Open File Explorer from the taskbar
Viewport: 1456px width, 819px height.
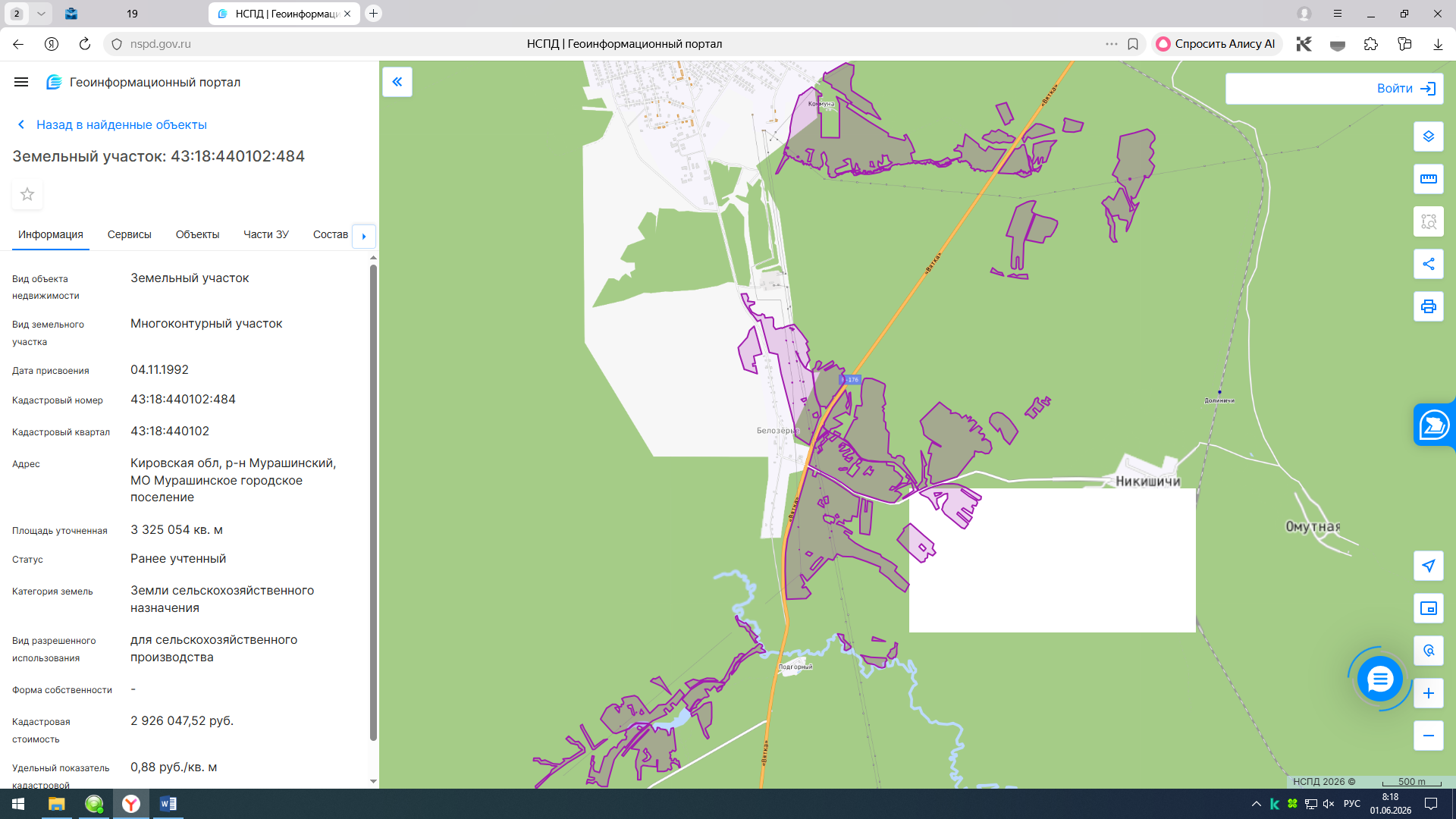pyautogui.click(x=56, y=804)
